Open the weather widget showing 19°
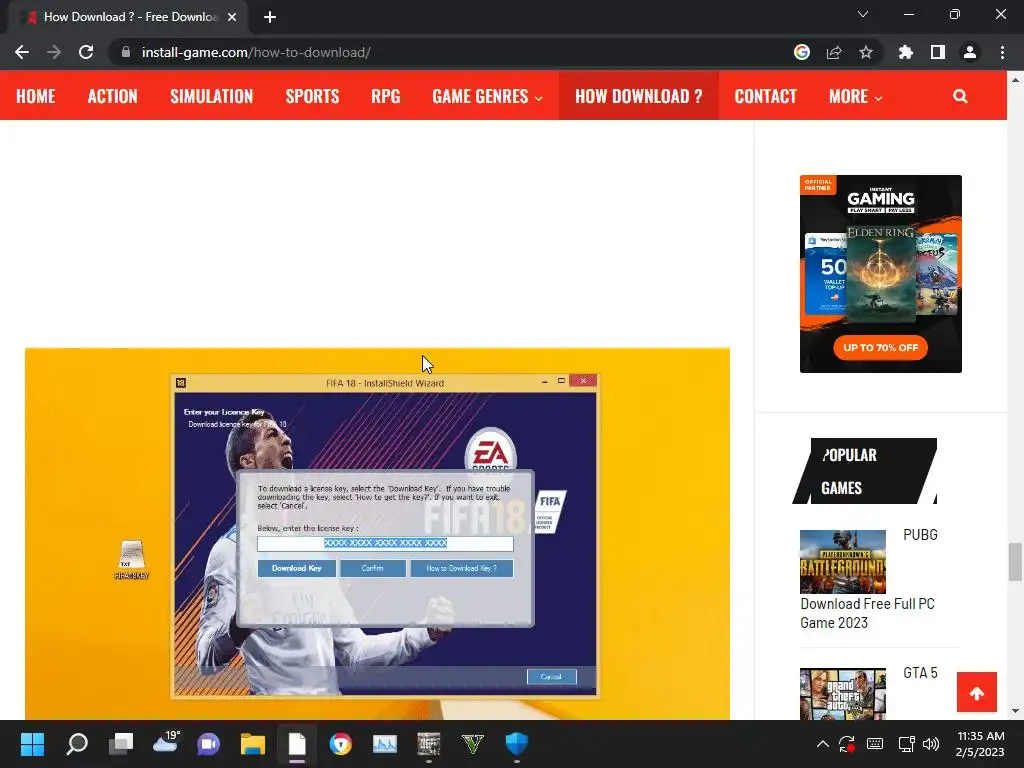 (166, 741)
